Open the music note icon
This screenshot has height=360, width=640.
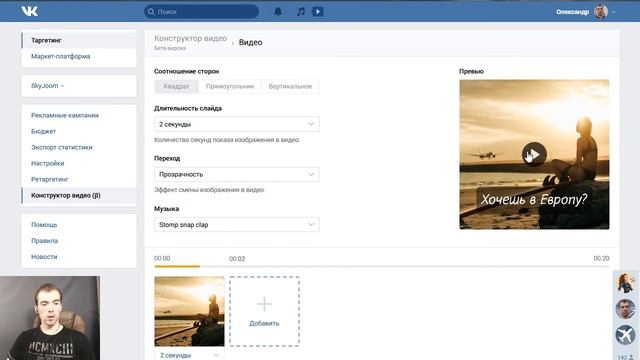click(x=301, y=11)
